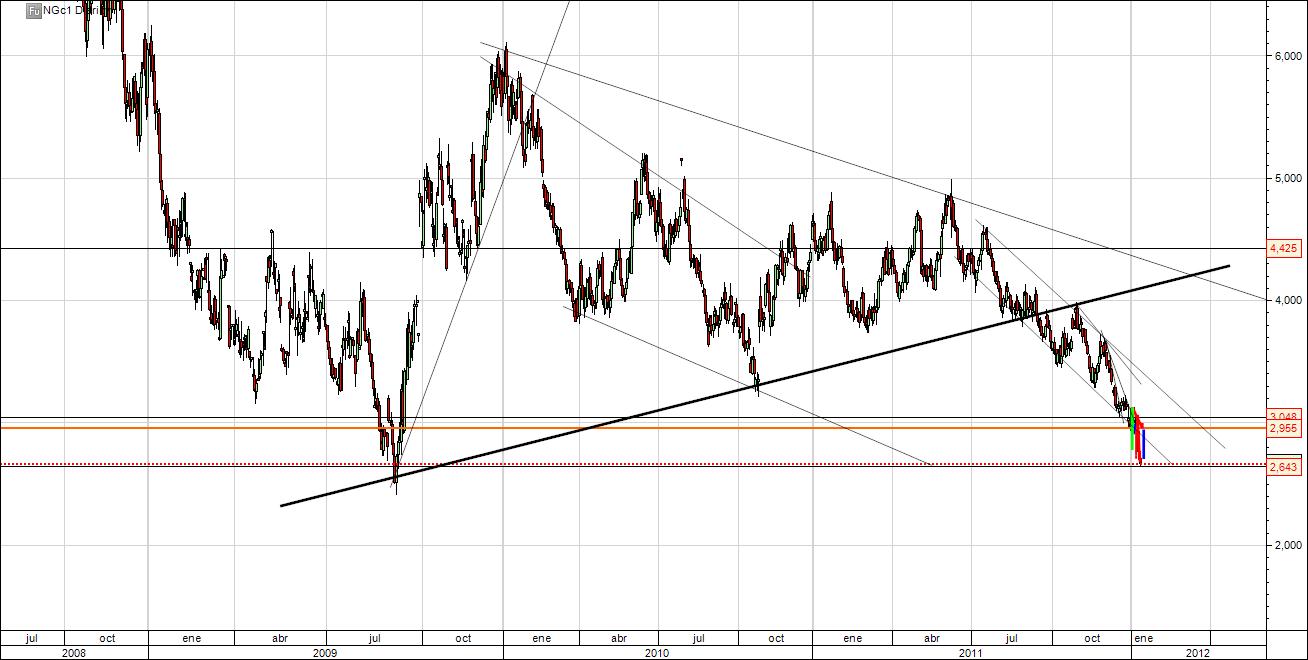The width and height of the screenshot is (1308, 660).
Task: Select the partially hidden 3,048 price tag
Action: click(x=1282, y=416)
